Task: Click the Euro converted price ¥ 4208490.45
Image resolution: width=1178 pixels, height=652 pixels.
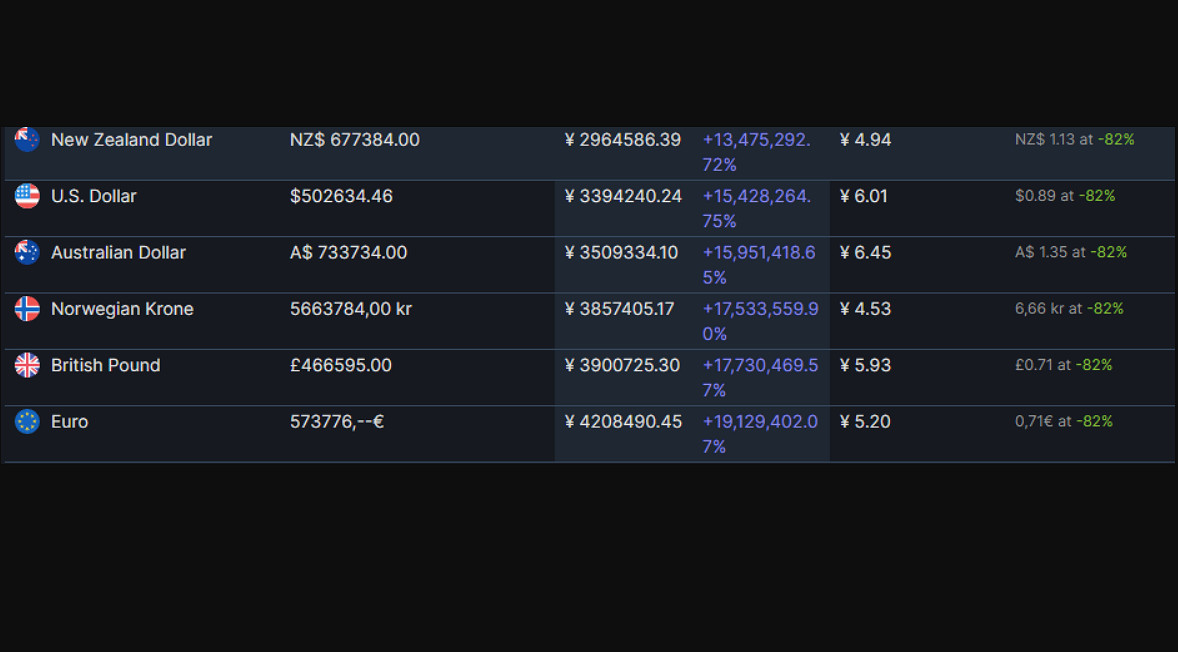Action: tap(623, 422)
